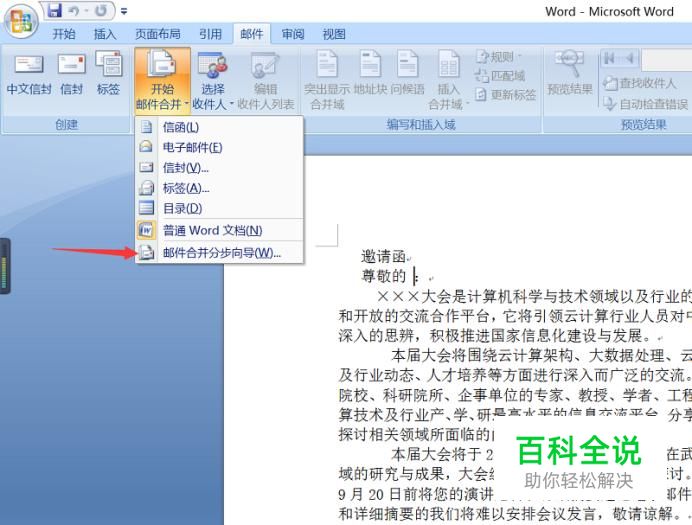Open customize quick access toolbar arrow
The width and height of the screenshot is (692, 525).
124,11
